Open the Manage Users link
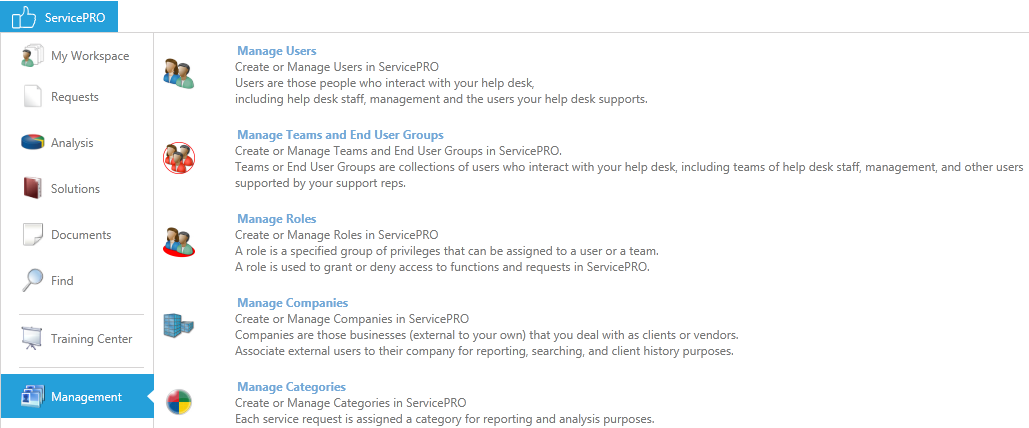 [276, 51]
